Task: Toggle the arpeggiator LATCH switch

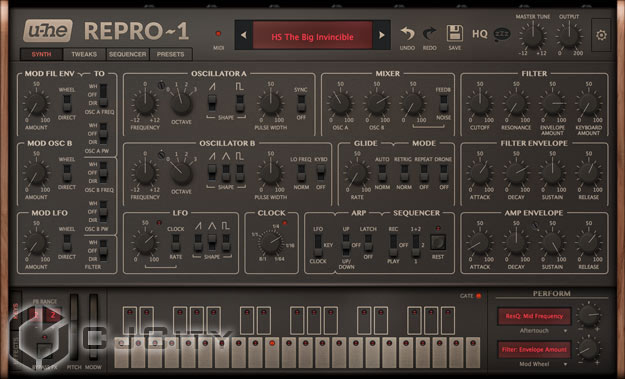Action: click(368, 242)
